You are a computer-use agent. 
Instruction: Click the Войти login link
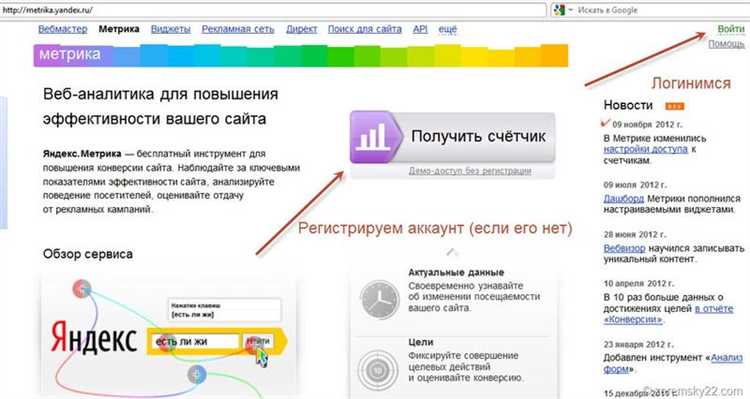(x=731, y=29)
